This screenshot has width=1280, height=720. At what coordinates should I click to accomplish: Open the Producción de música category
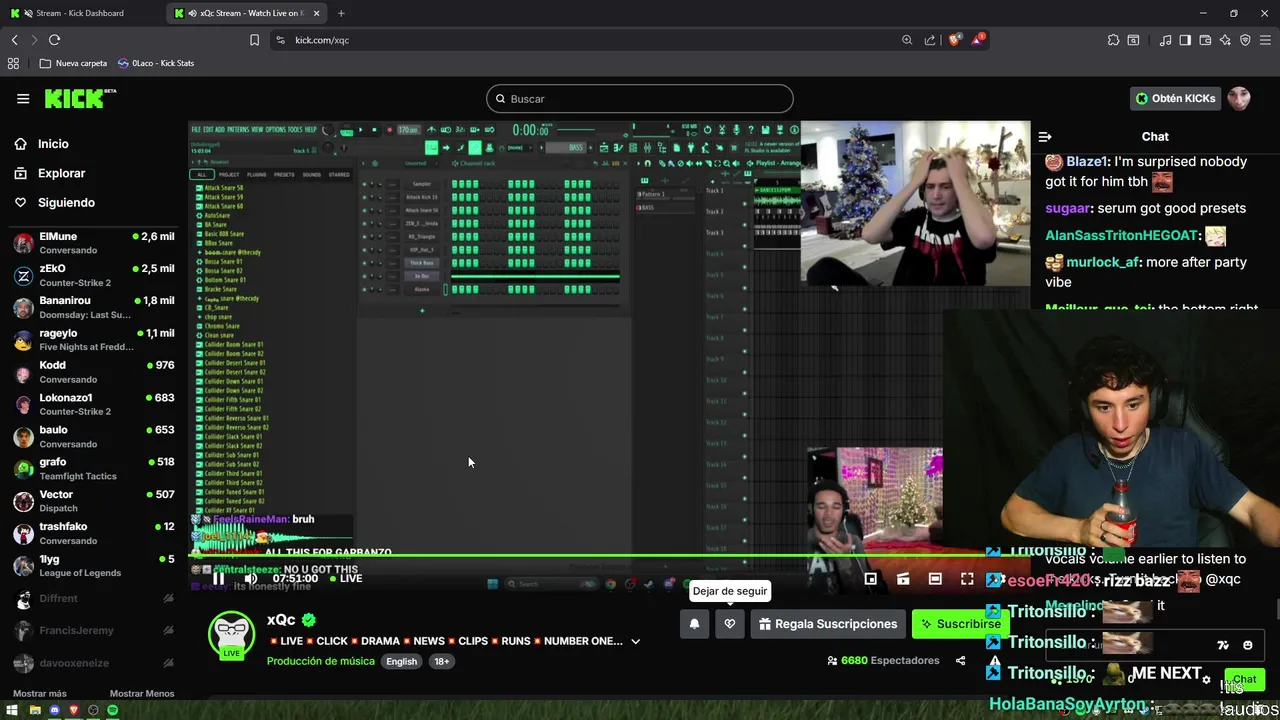[x=320, y=661]
